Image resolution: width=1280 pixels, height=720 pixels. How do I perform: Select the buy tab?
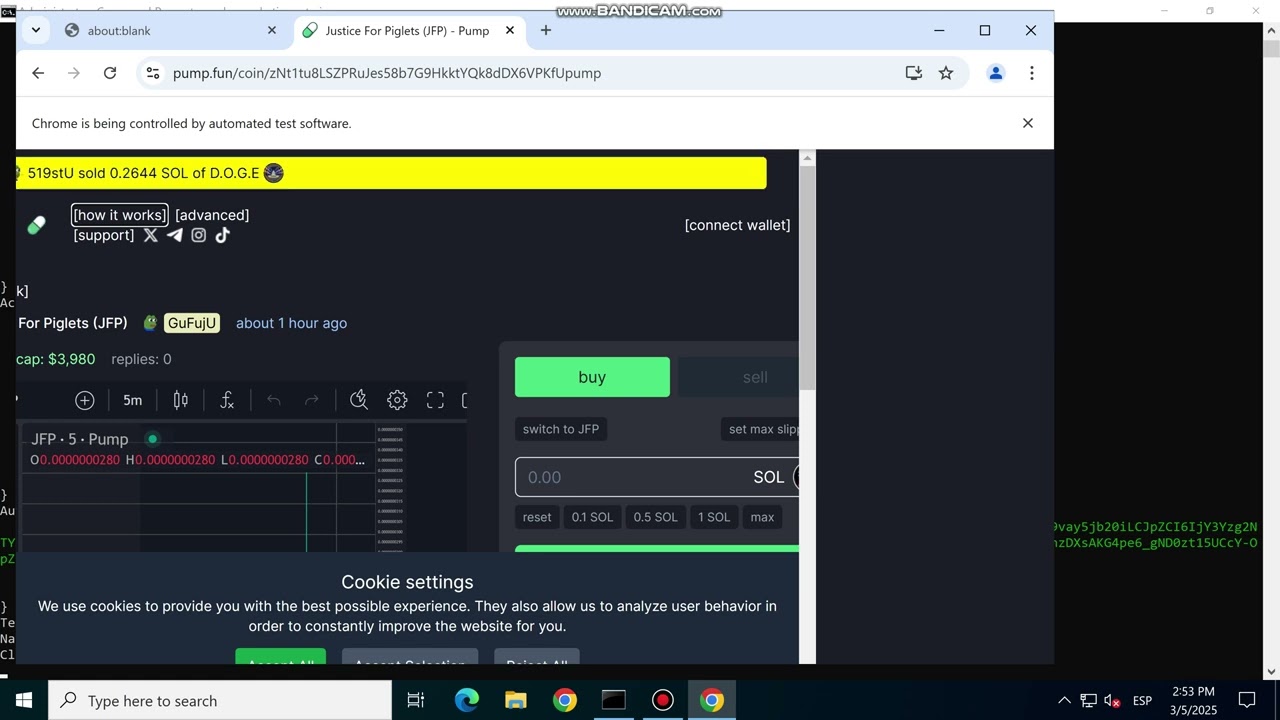(592, 377)
